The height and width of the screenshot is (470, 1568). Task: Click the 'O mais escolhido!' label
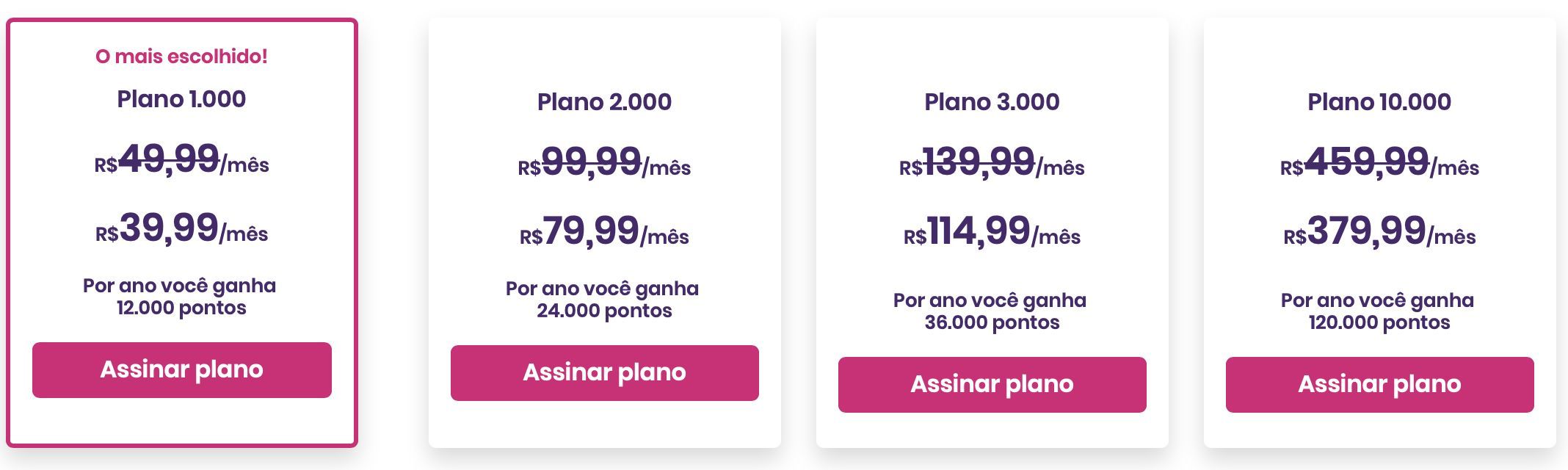[x=181, y=57]
